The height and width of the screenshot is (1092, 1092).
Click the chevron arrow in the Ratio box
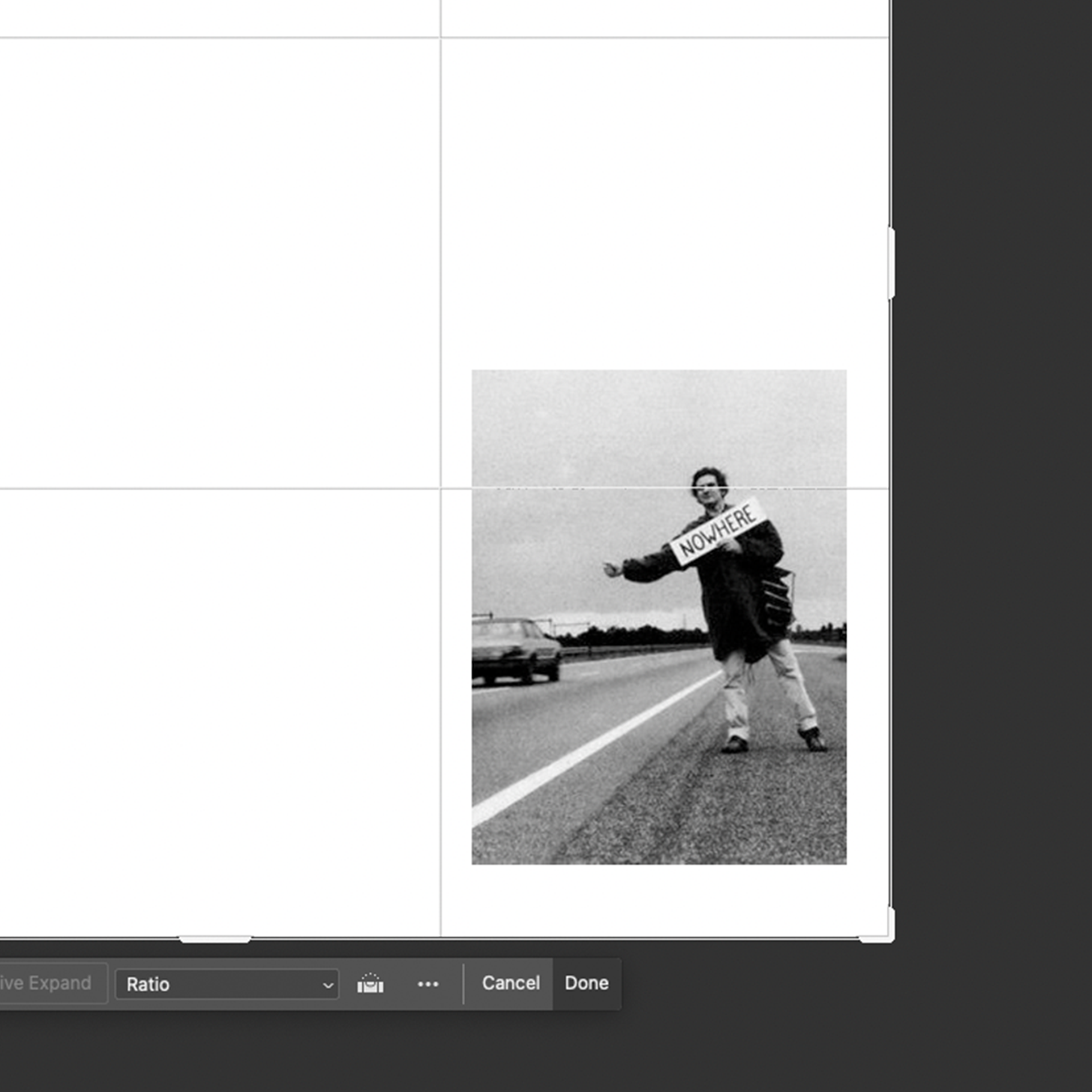tap(328, 985)
